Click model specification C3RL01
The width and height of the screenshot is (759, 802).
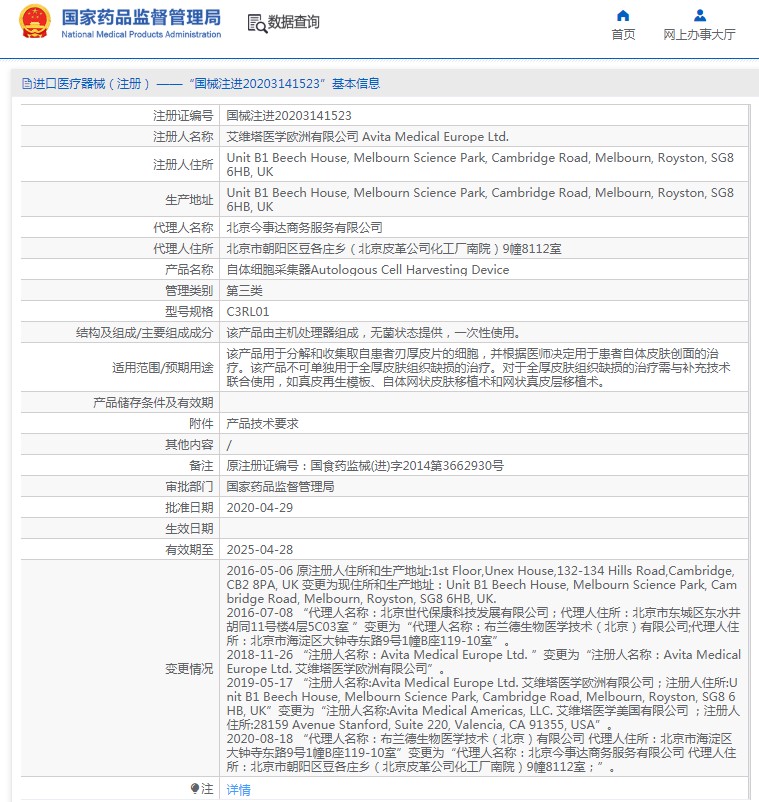click(x=248, y=311)
